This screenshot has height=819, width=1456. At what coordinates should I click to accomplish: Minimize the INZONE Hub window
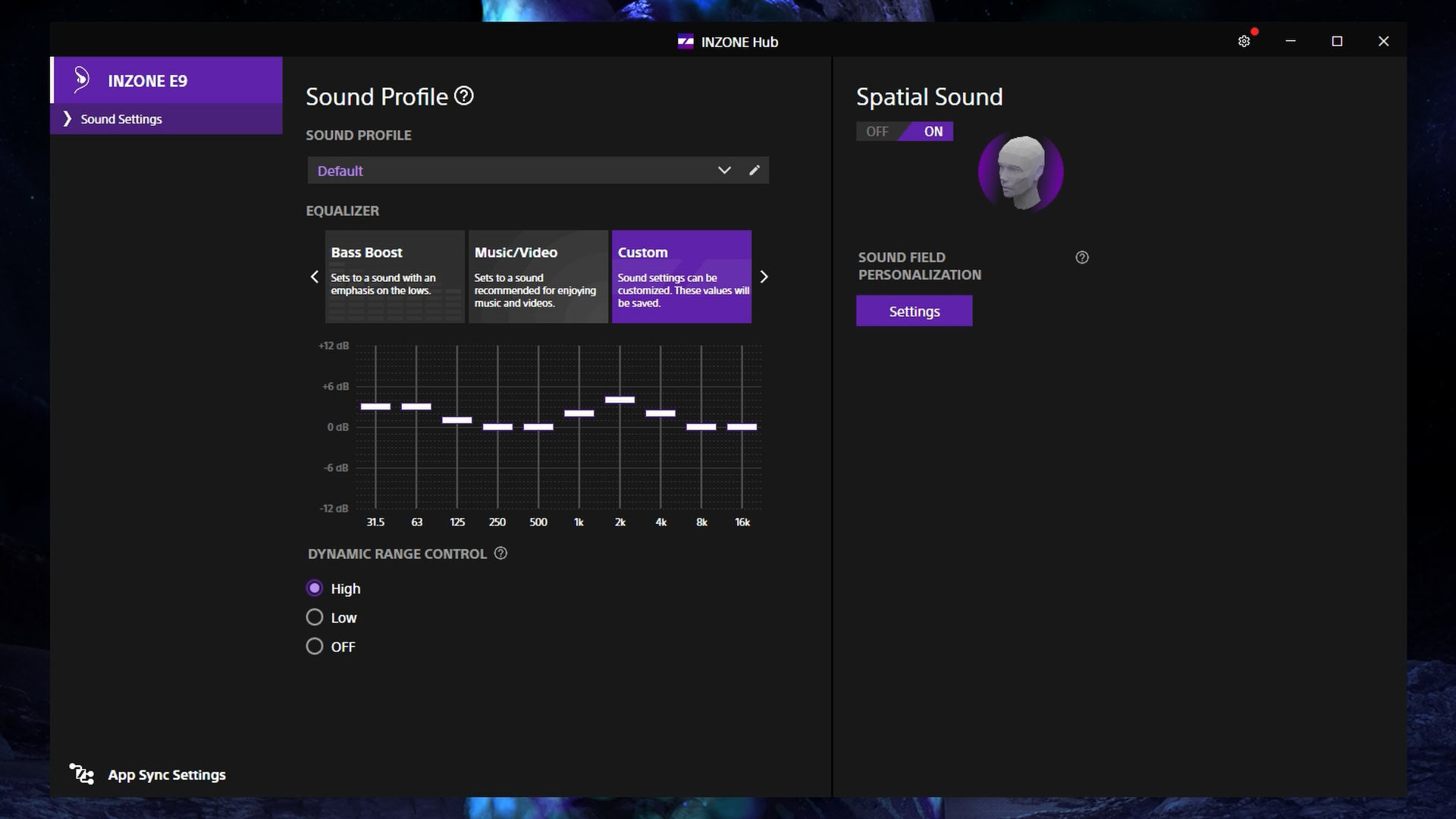1291,41
